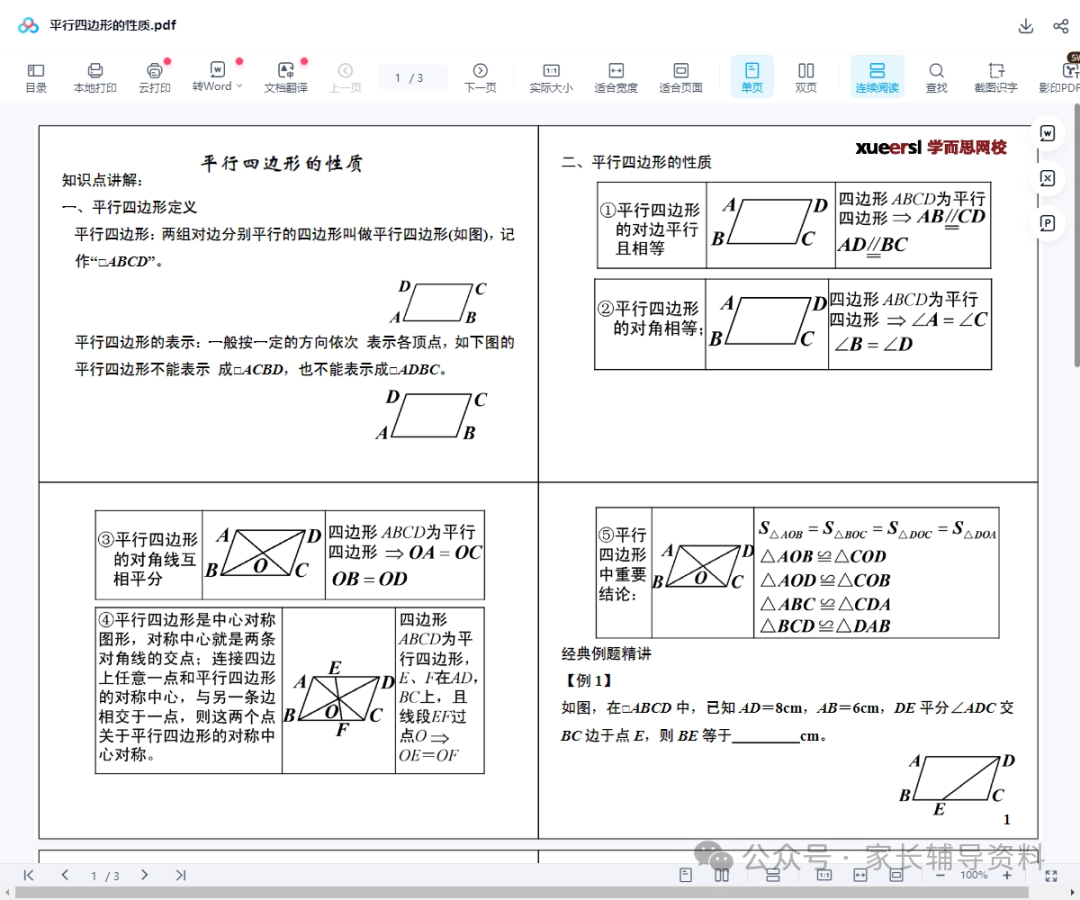This screenshot has width=1080, height=900.
Task: Click the cloud app logo icon
Action: (28, 25)
